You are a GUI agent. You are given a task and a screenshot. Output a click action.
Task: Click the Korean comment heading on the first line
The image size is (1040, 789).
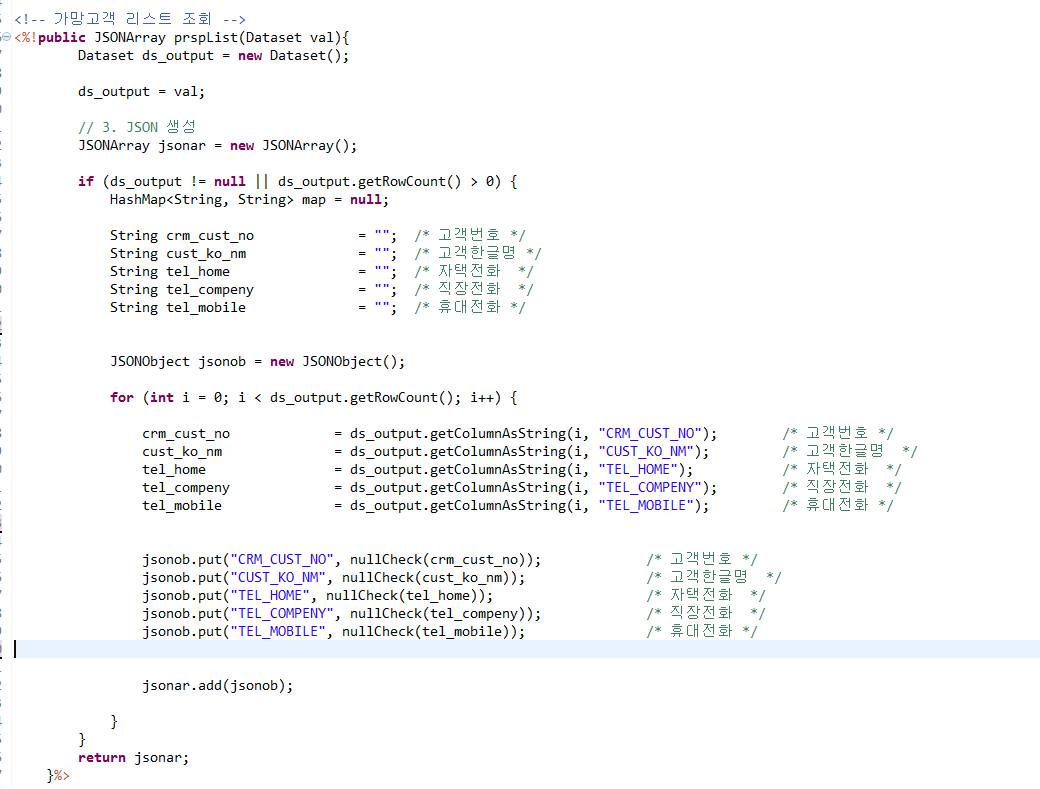[132, 19]
